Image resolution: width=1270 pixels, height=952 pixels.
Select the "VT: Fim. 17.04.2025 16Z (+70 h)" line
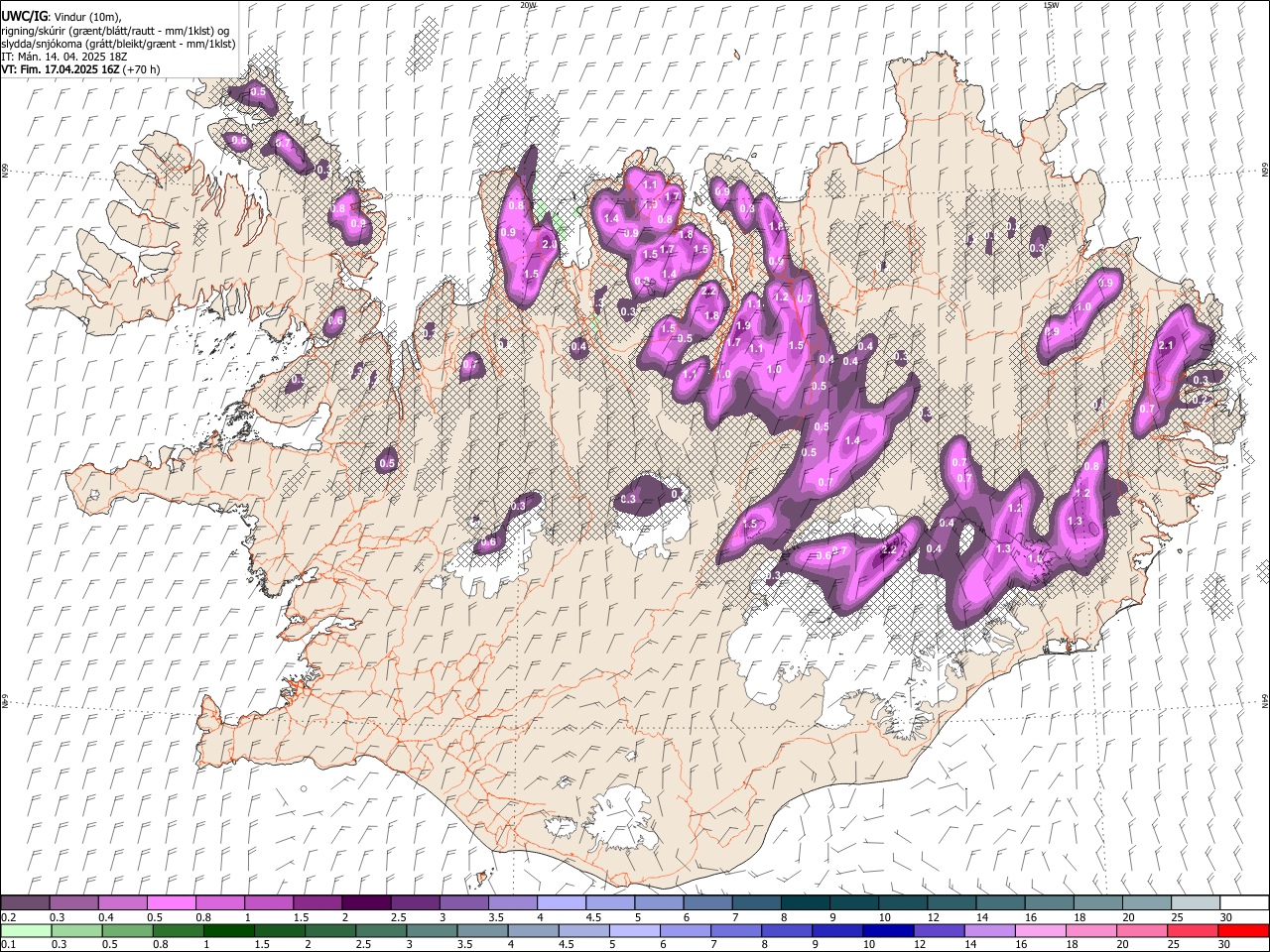click(81, 69)
